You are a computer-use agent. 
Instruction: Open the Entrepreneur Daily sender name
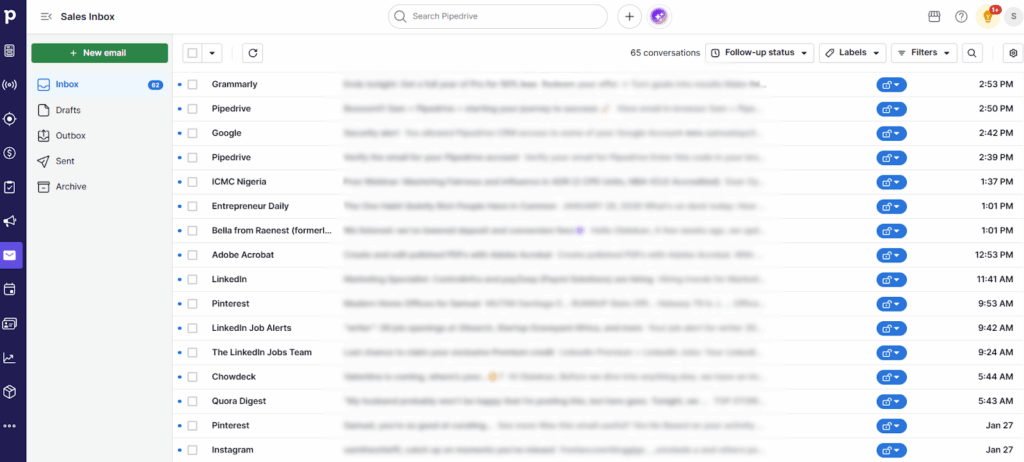[x=250, y=206]
